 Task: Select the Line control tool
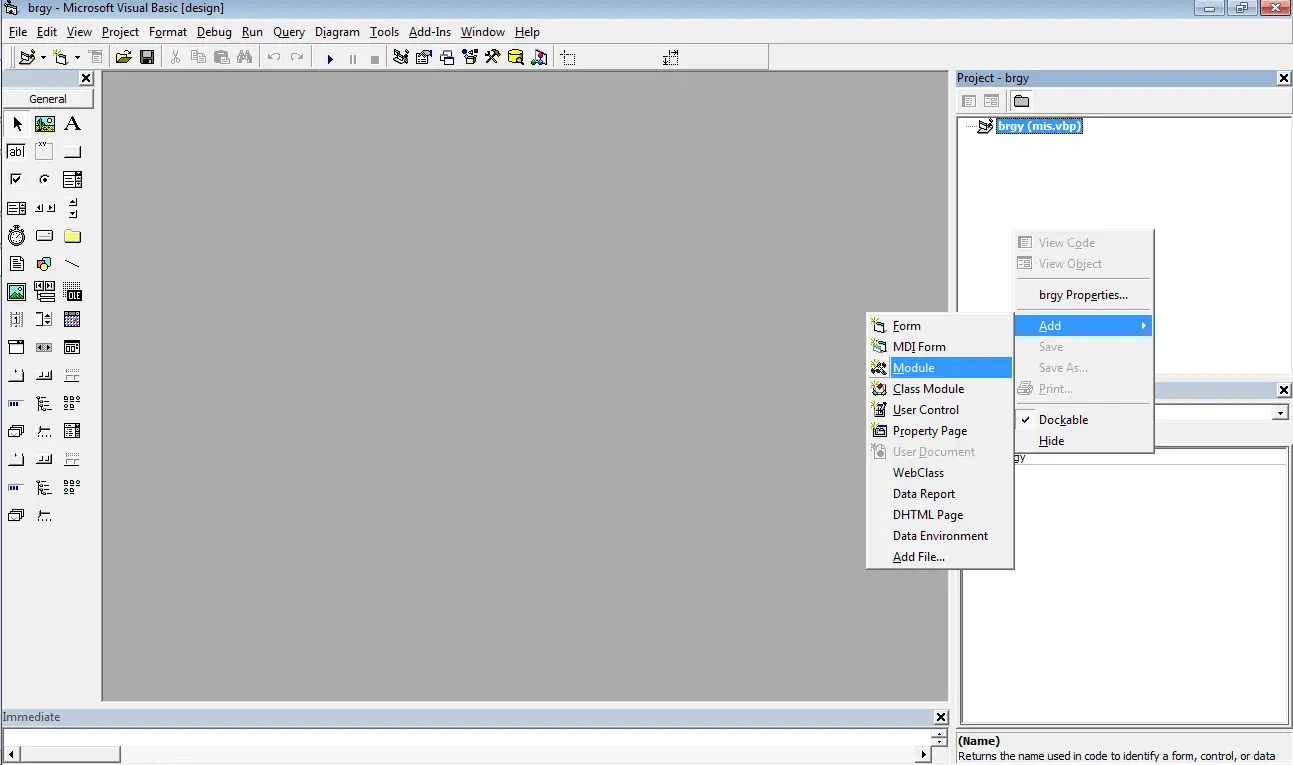pyautogui.click(x=72, y=264)
